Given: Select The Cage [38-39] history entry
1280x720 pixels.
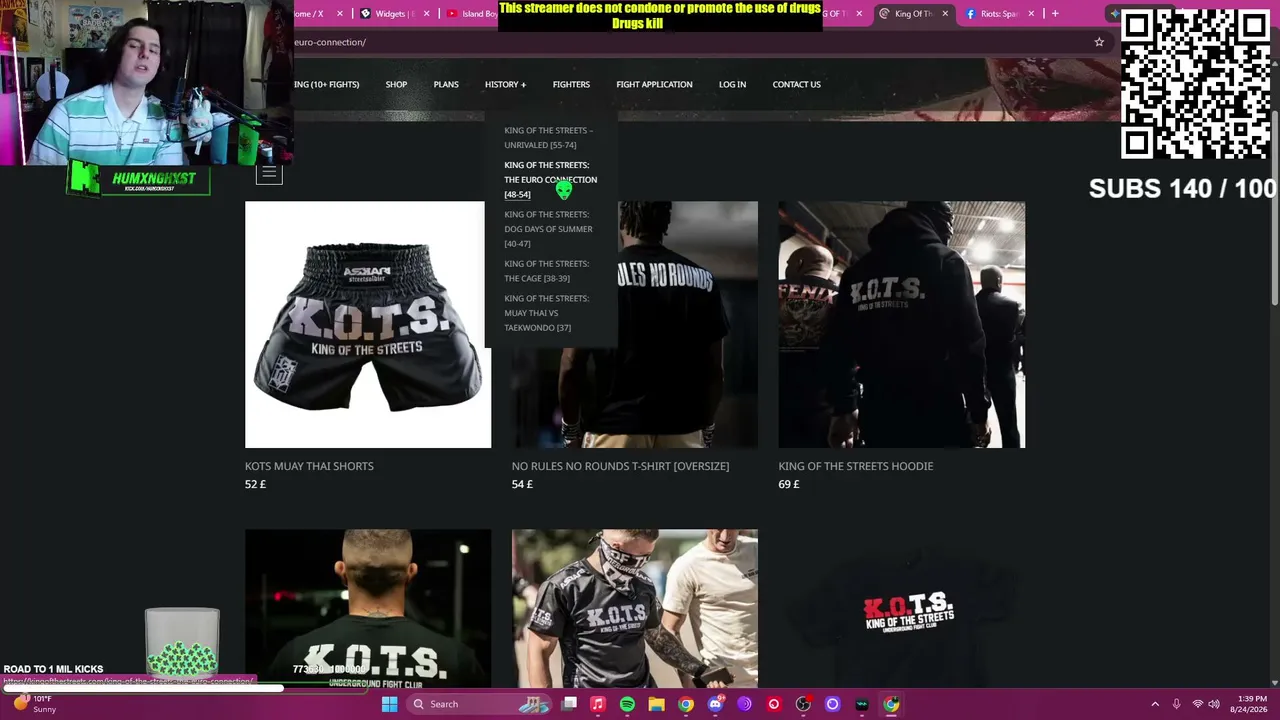Looking at the screenshot, I should pos(546,271).
